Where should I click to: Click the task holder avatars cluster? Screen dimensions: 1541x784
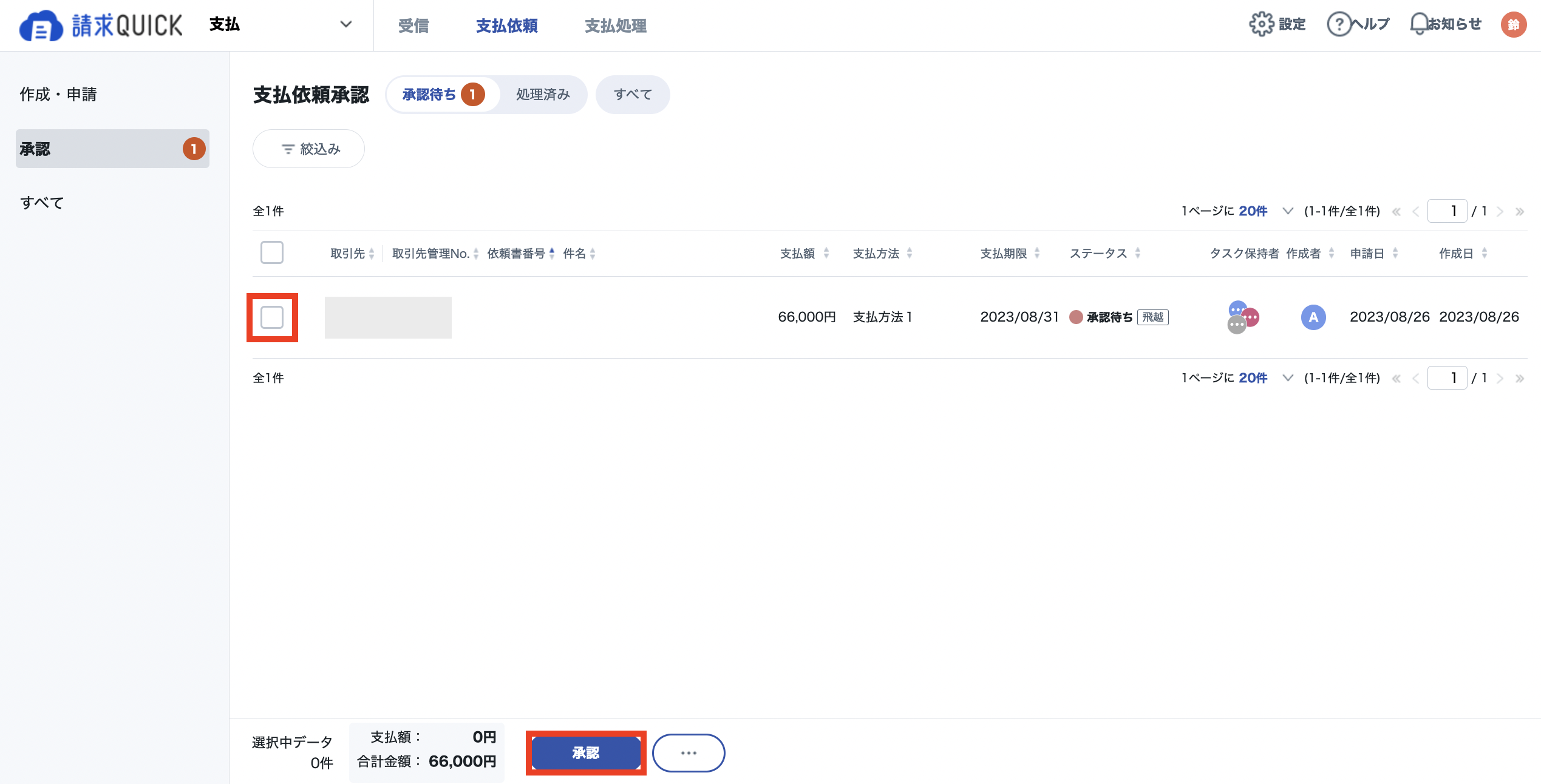tap(1243, 317)
